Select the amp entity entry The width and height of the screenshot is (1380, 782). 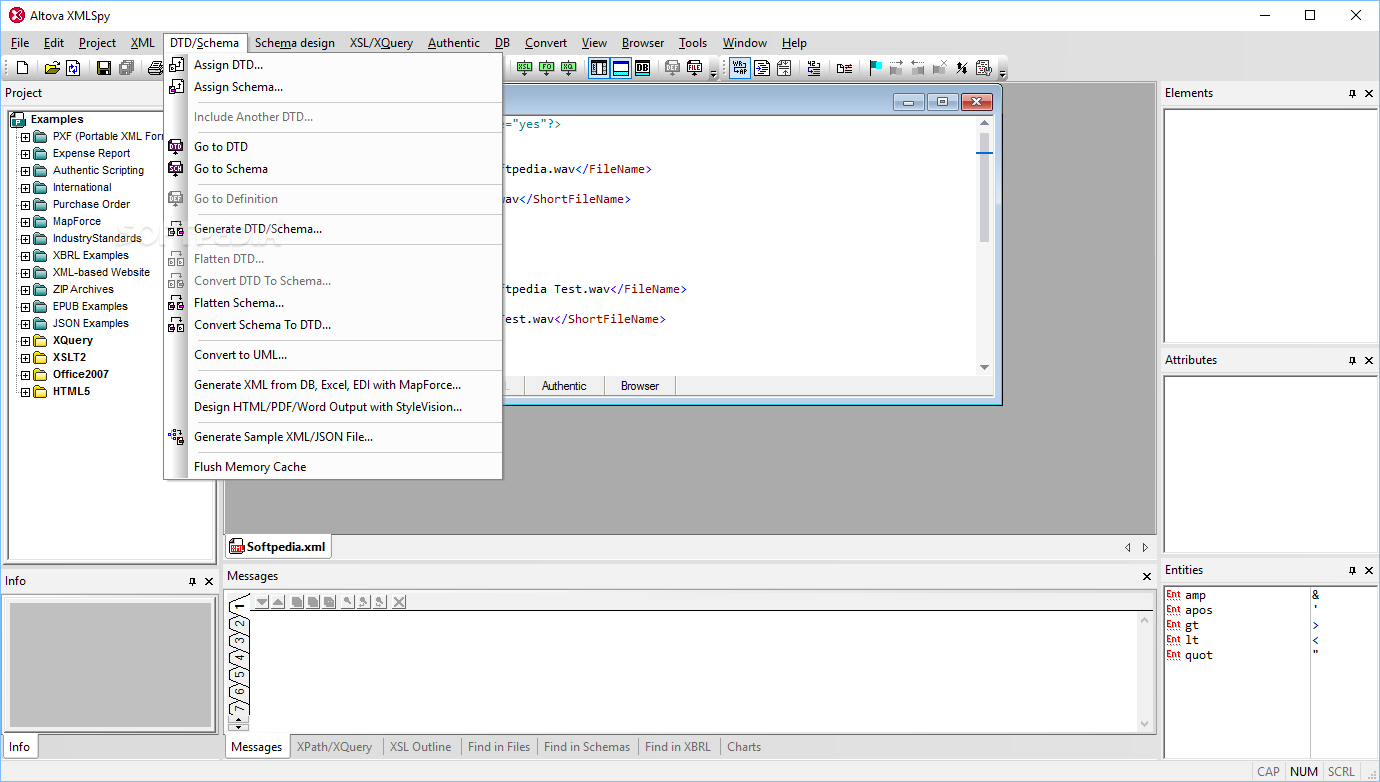coord(1196,595)
